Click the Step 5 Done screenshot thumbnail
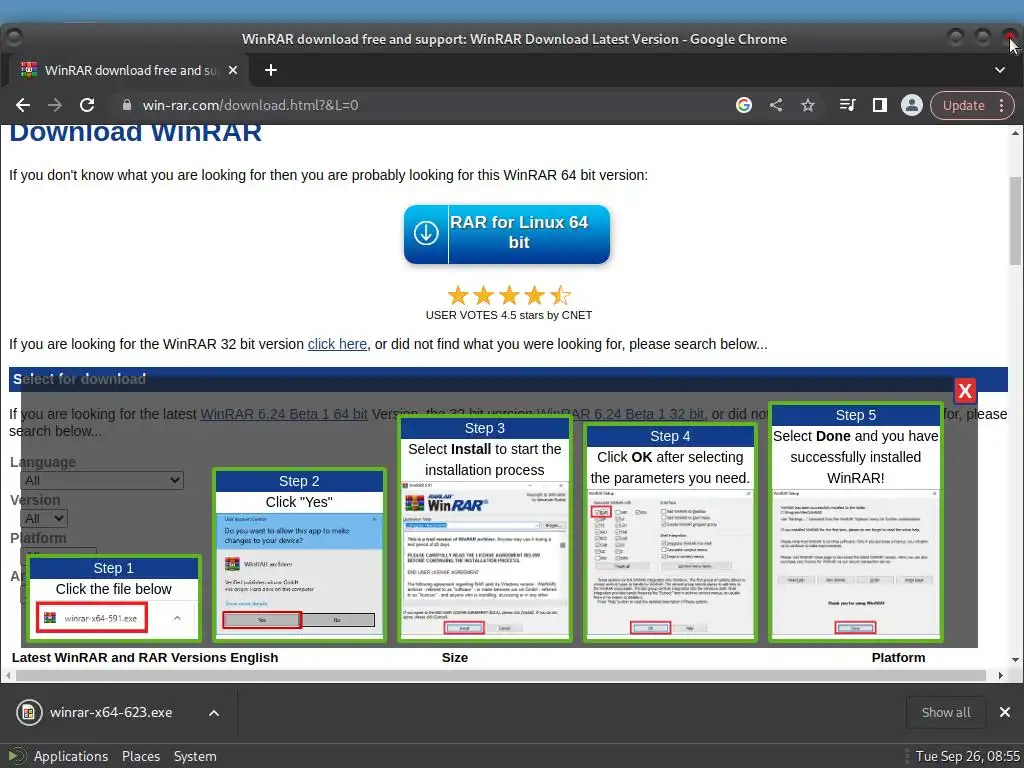Image resolution: width=1024 pixels, height=768 pixels. coord(856,563)
